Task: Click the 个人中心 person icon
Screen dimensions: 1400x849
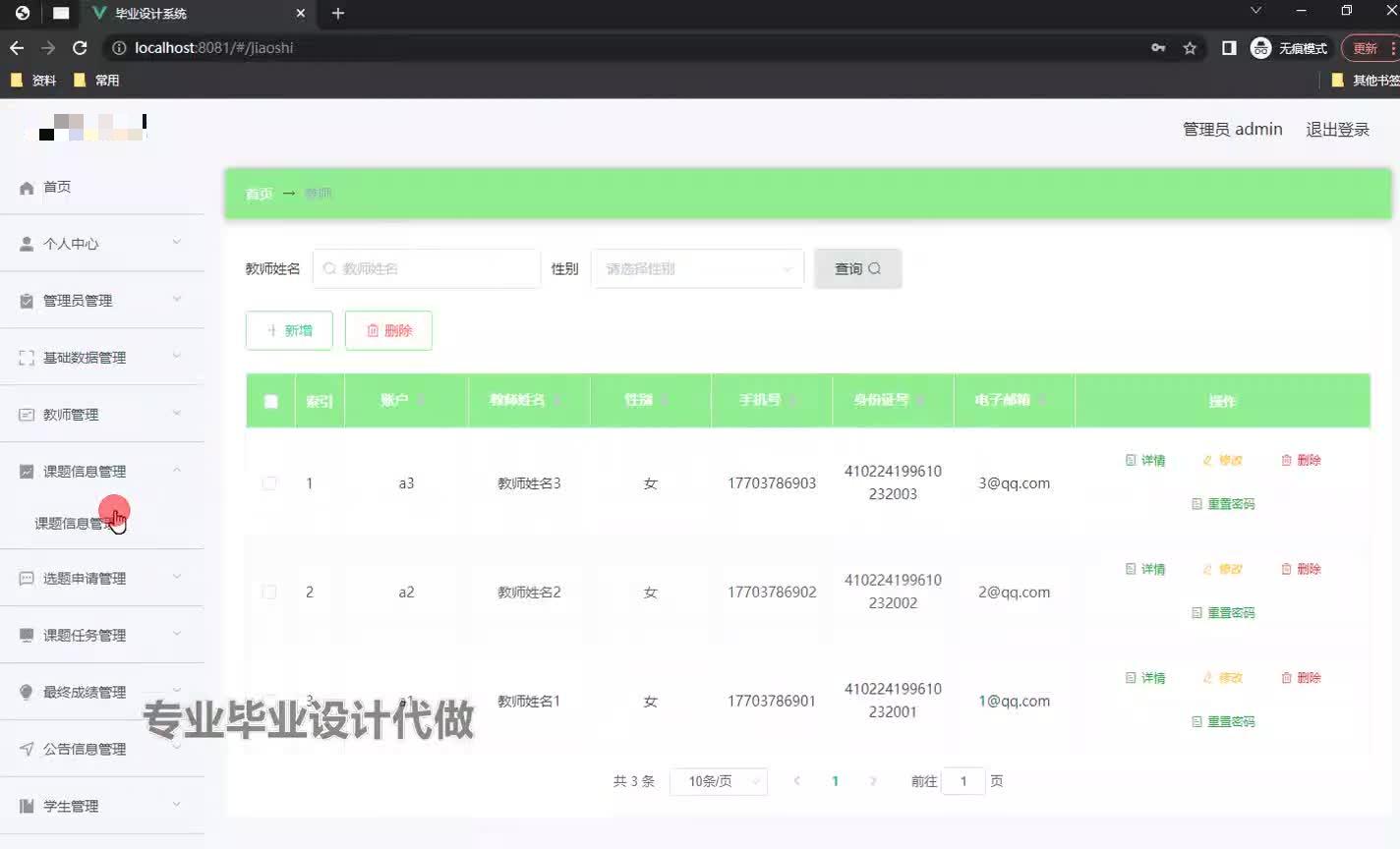Action: click(x=27, y=244)
